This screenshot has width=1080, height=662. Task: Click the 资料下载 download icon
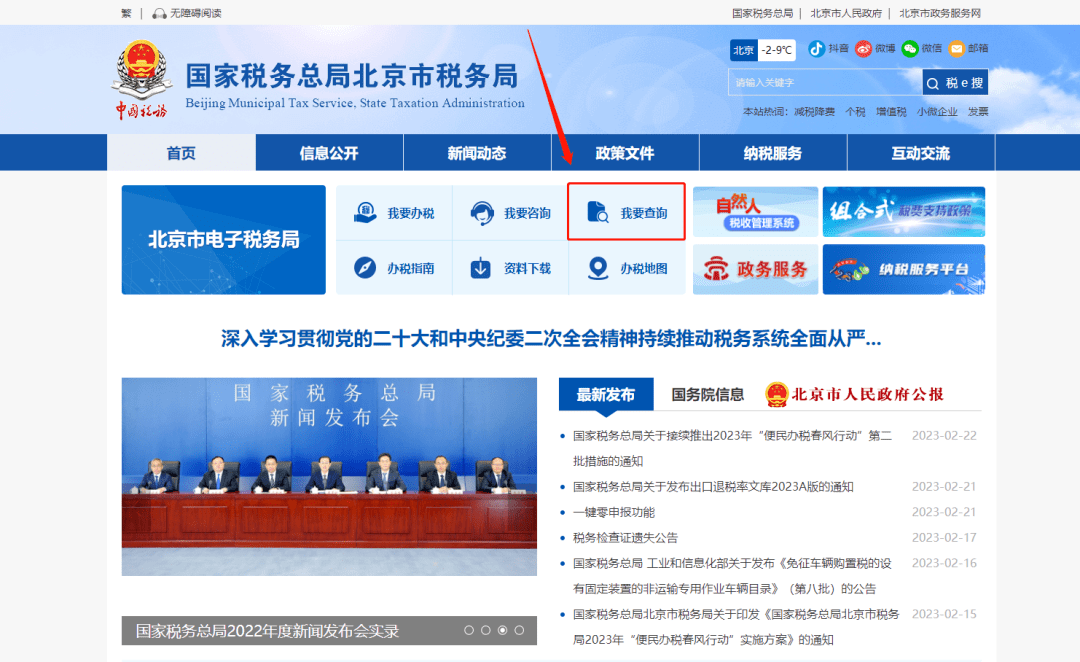512,268
